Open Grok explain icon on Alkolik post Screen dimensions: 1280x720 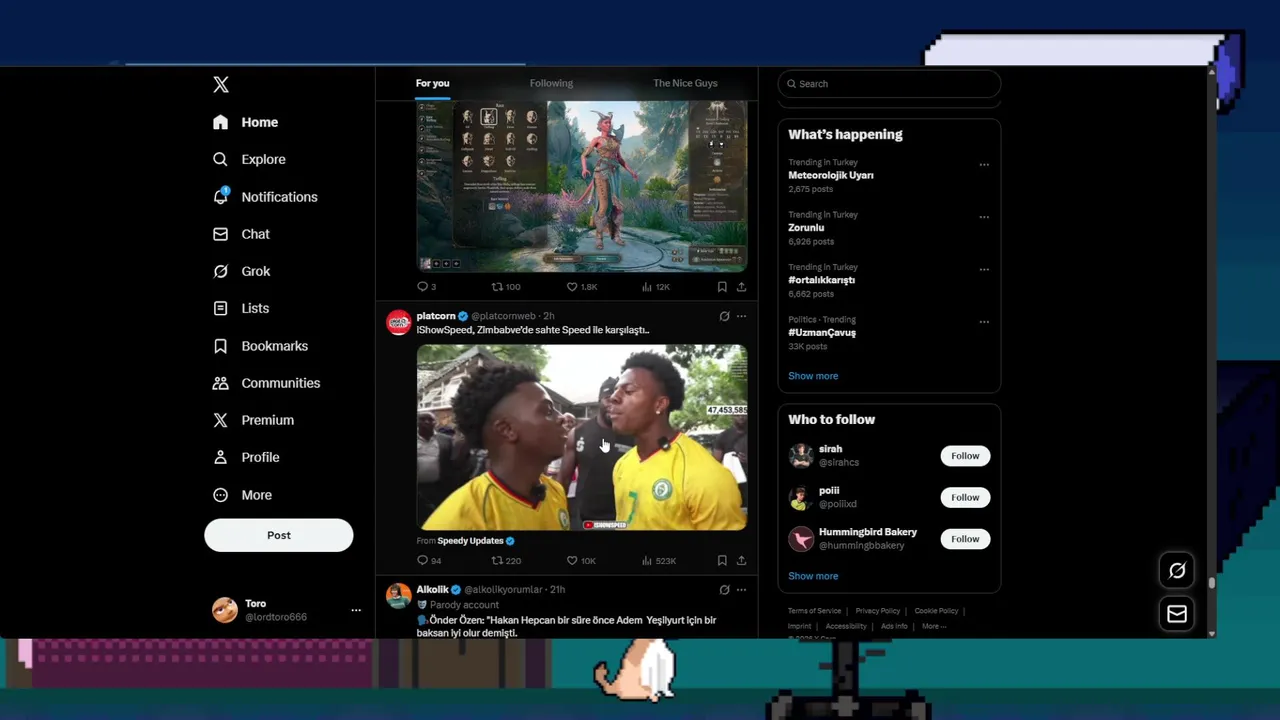pos(724,590)
